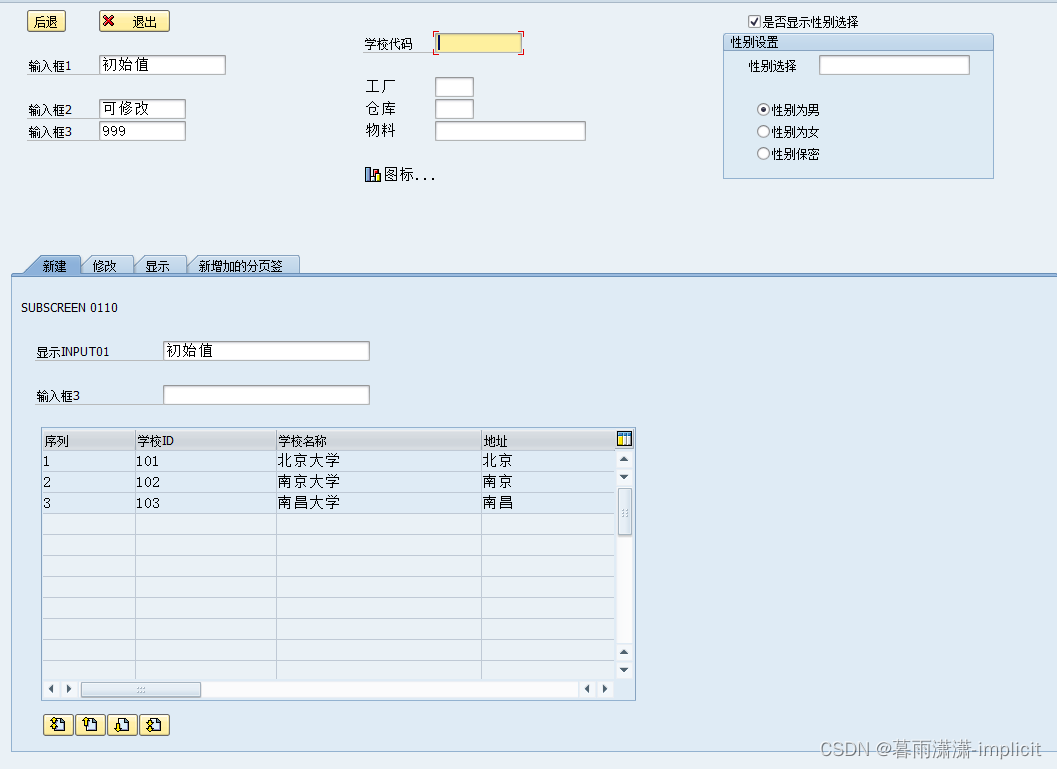The width and height of the screenshot is (1057, 769).
Task: Switch to the 显示 tab
Action: 160,265
